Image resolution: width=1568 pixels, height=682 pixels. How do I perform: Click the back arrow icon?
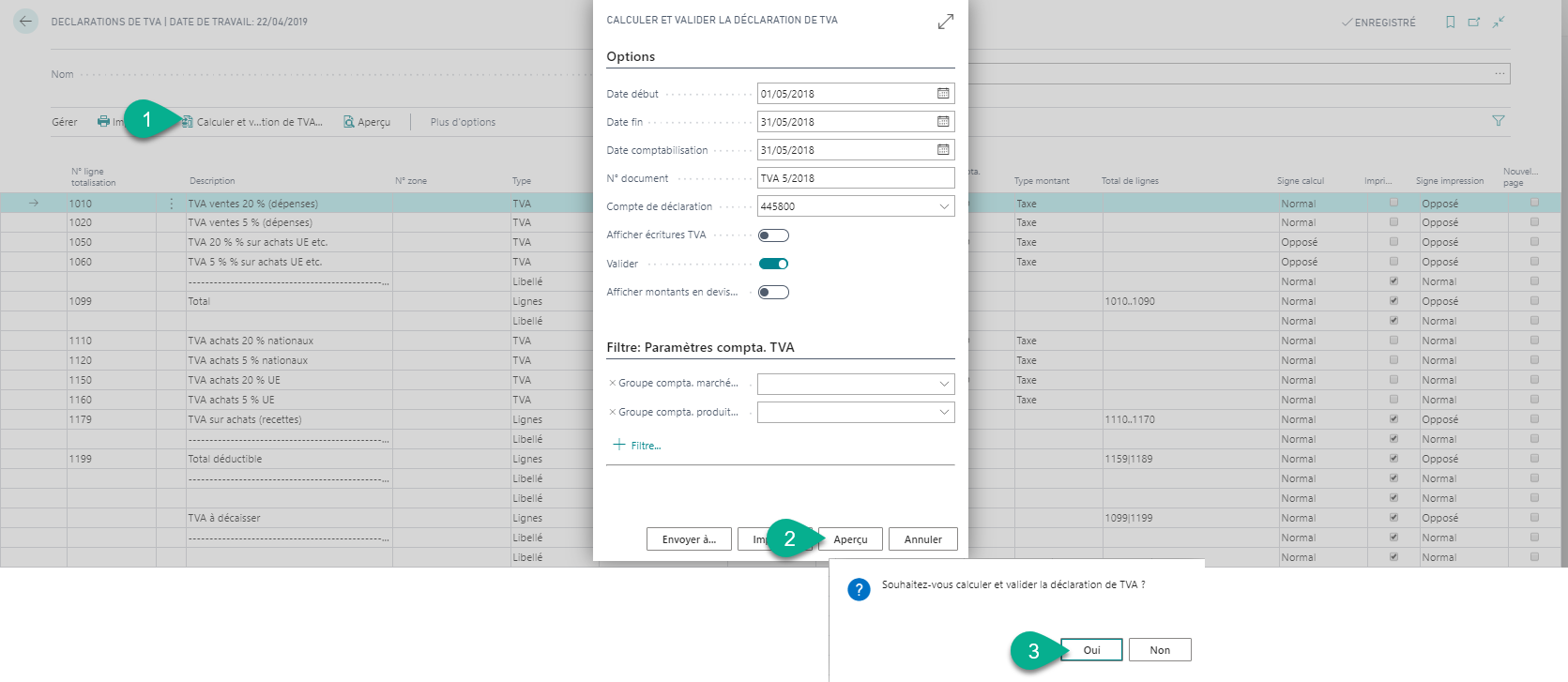pos(25,22)
